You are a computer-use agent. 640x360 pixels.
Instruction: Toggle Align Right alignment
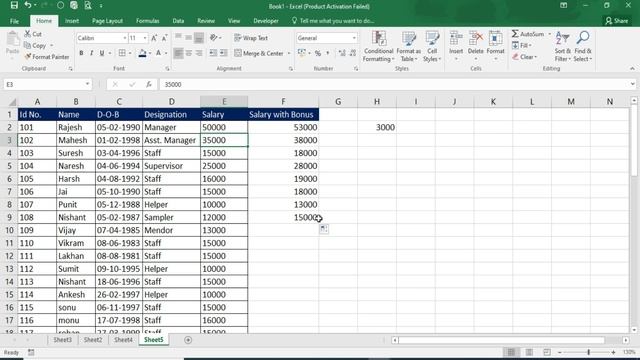point(199,53)
